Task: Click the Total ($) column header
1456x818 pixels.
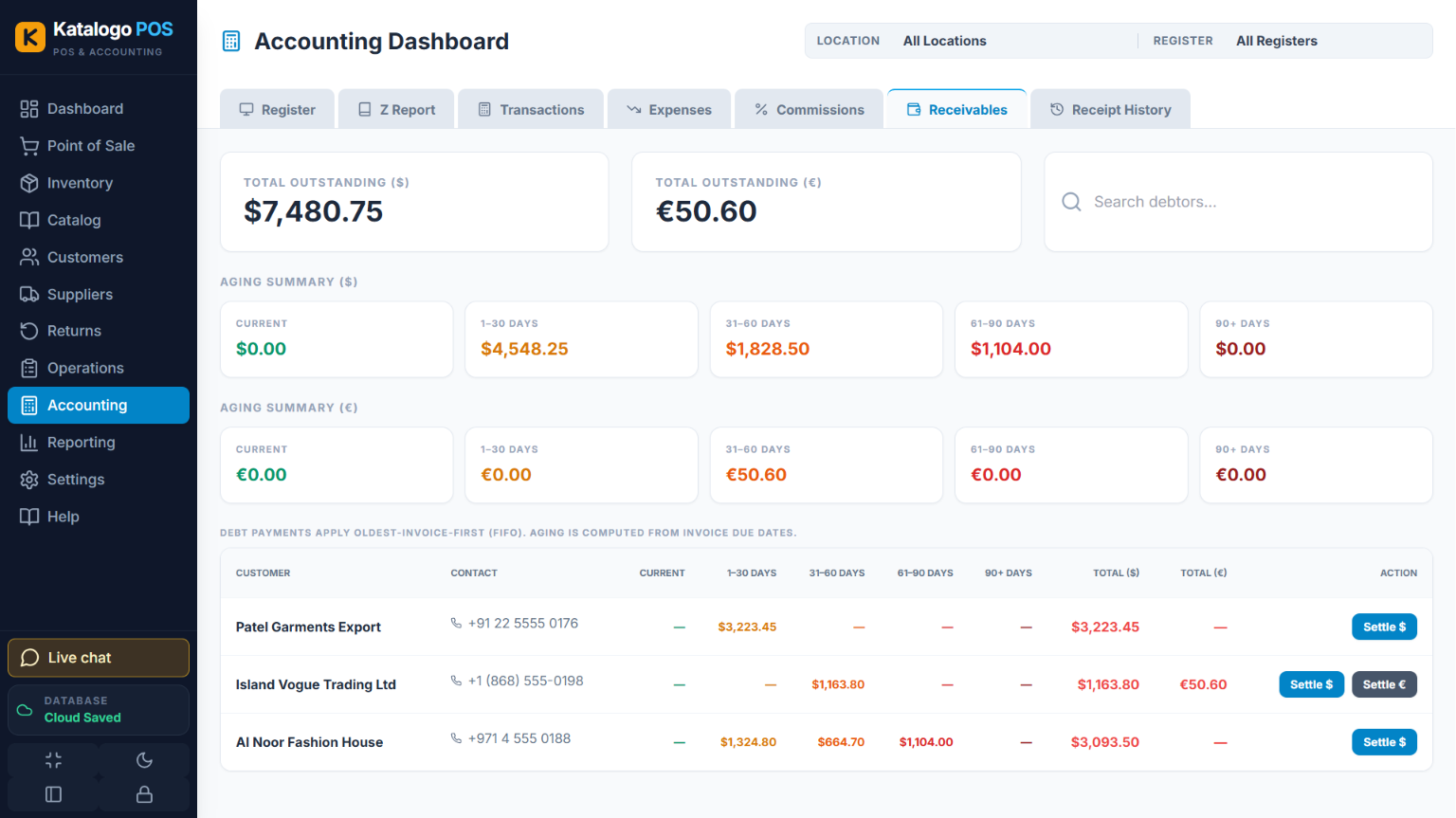Action: click(1116, 573)
